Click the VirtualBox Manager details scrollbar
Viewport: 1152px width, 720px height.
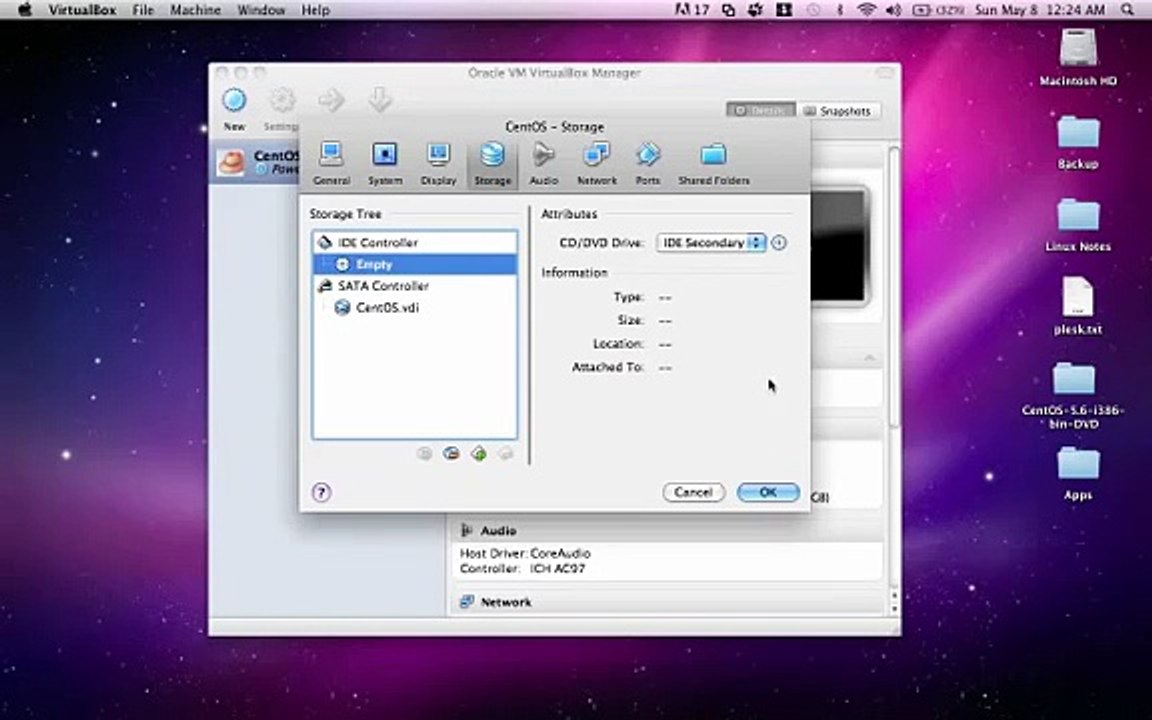click(894, 287)
